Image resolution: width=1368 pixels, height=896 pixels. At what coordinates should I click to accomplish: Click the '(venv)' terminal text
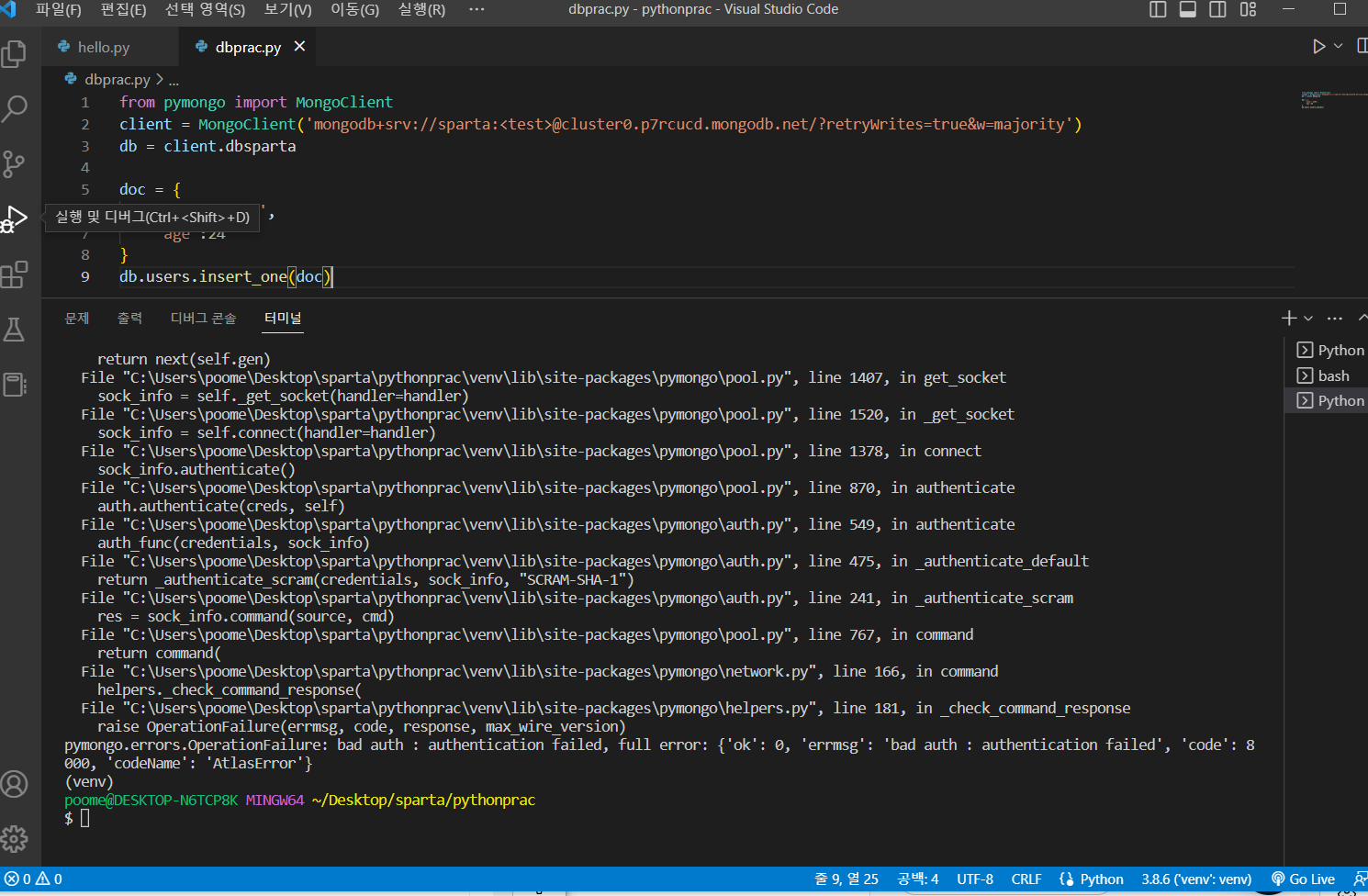pyautogui.click(x=89, y=781)
